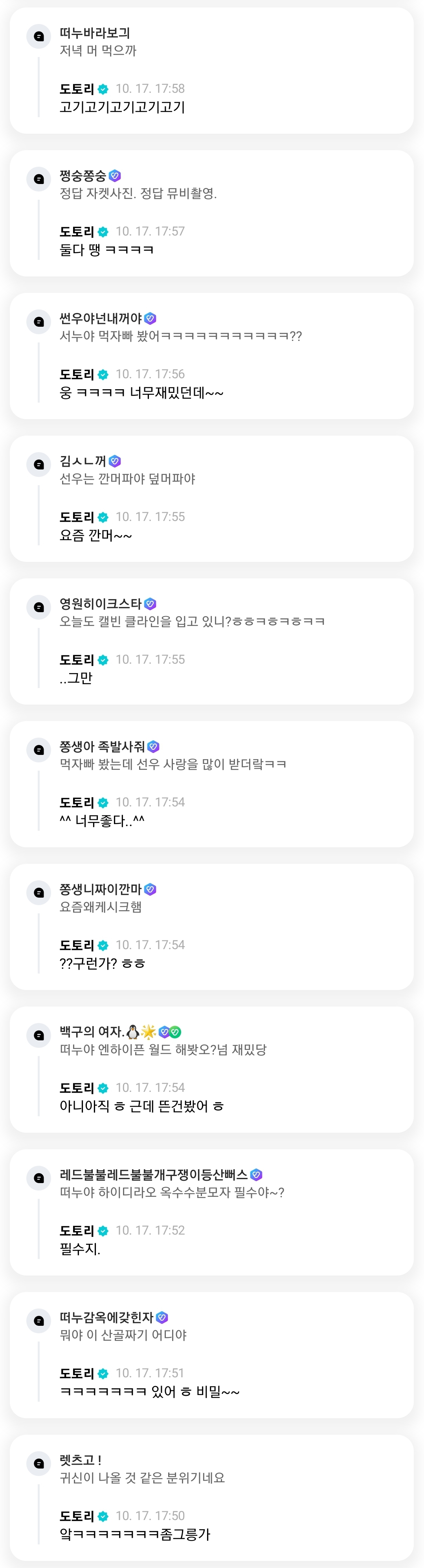Tap the badge beside 썬우야넌내꺼야
Viewport: 424px width, 1568px height.
tap(150, 318)
